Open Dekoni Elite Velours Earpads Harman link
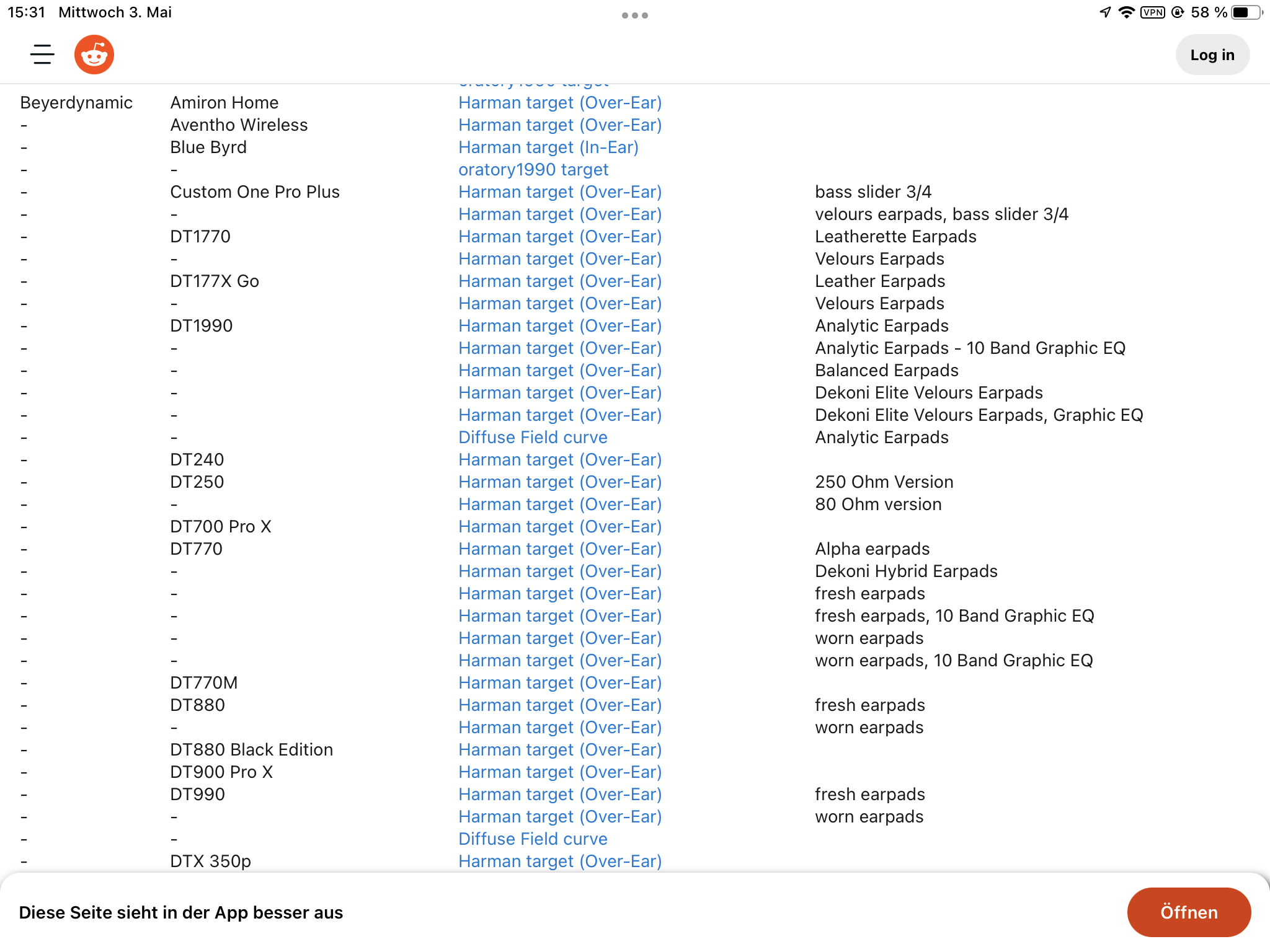1270x952 pixels. coord(560,393)
